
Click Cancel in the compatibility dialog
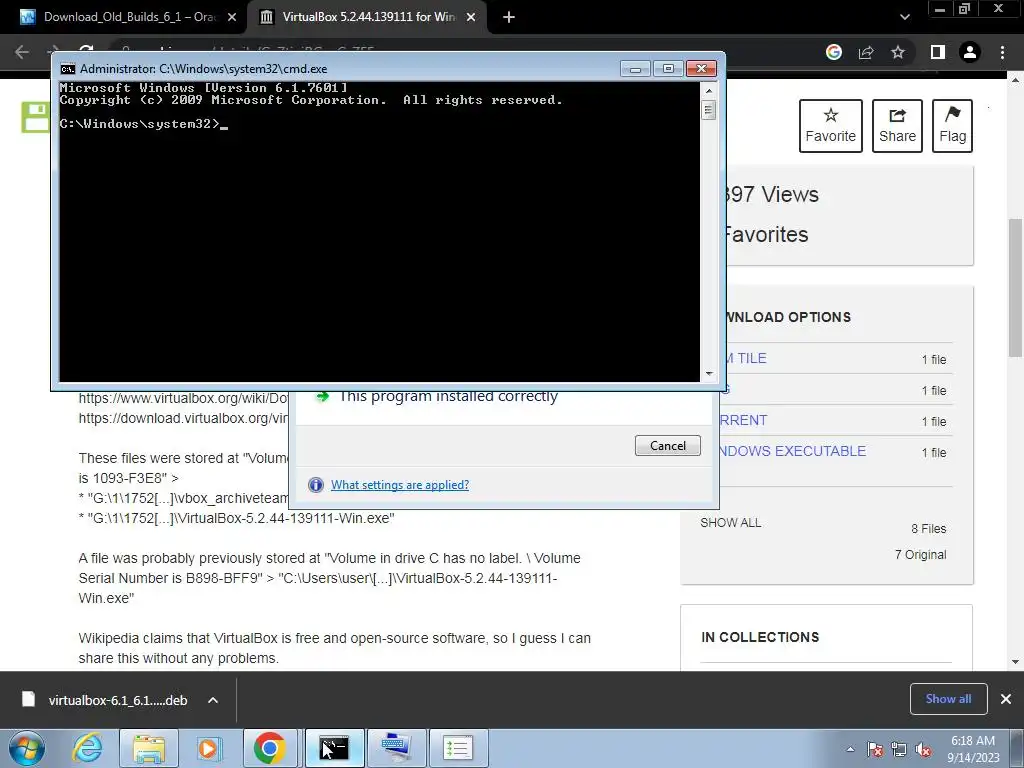(667, 445)
